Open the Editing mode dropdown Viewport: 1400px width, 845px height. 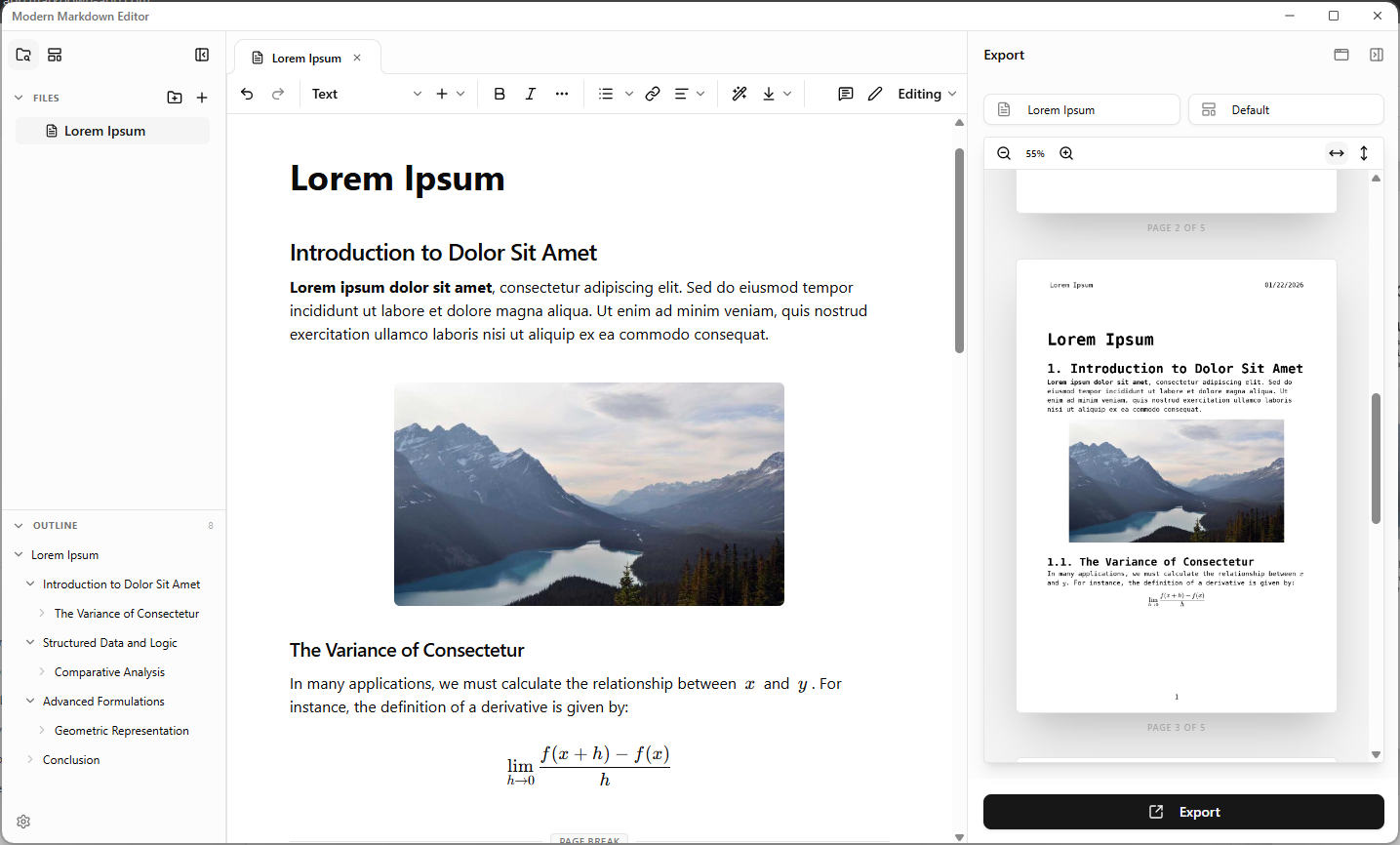(927, 94)
